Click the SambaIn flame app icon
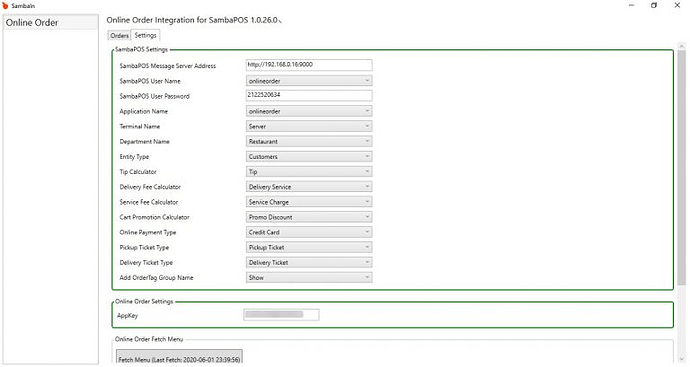 point(5,6)
